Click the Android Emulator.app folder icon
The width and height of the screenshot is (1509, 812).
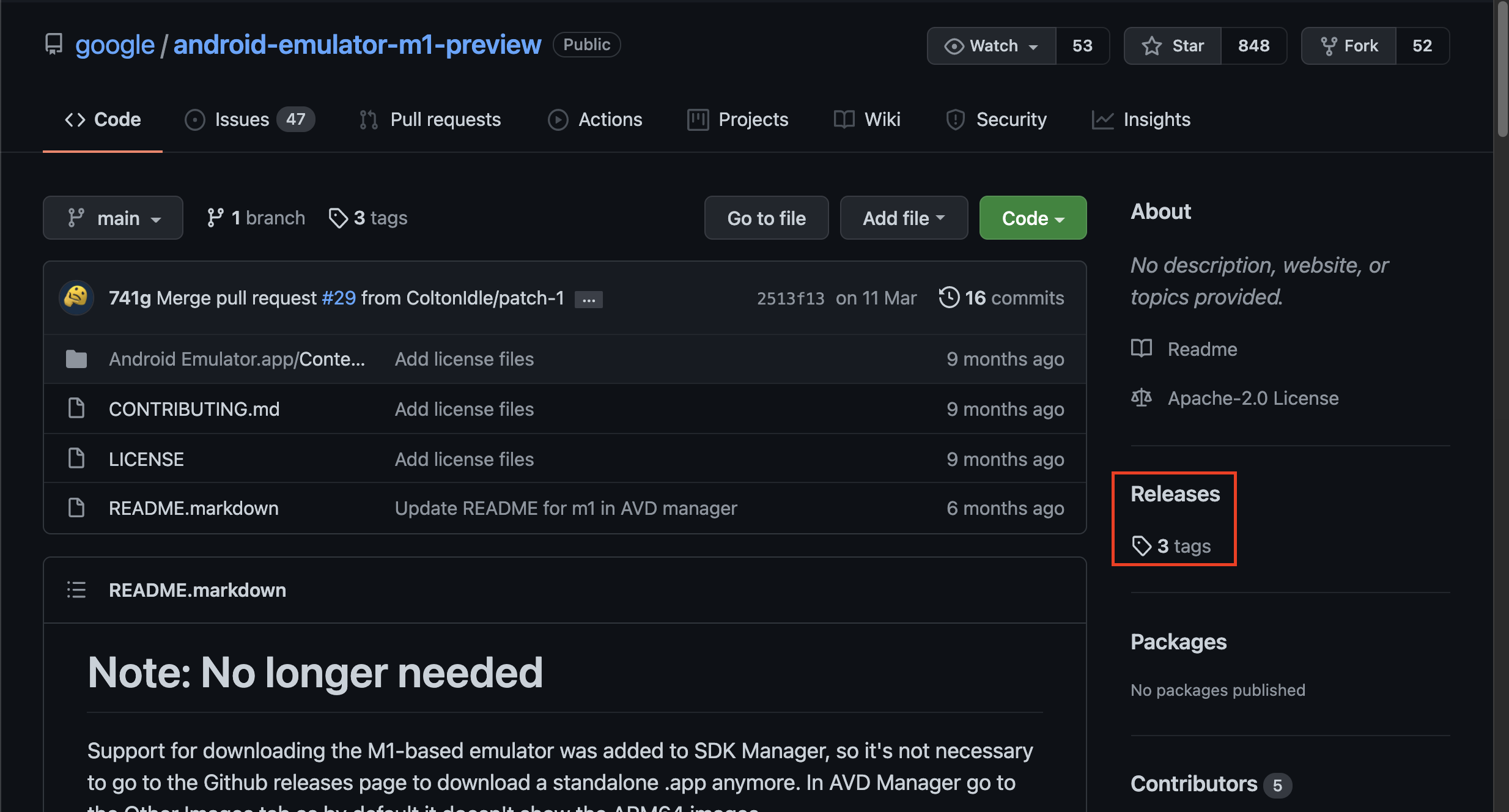[76, 359]
